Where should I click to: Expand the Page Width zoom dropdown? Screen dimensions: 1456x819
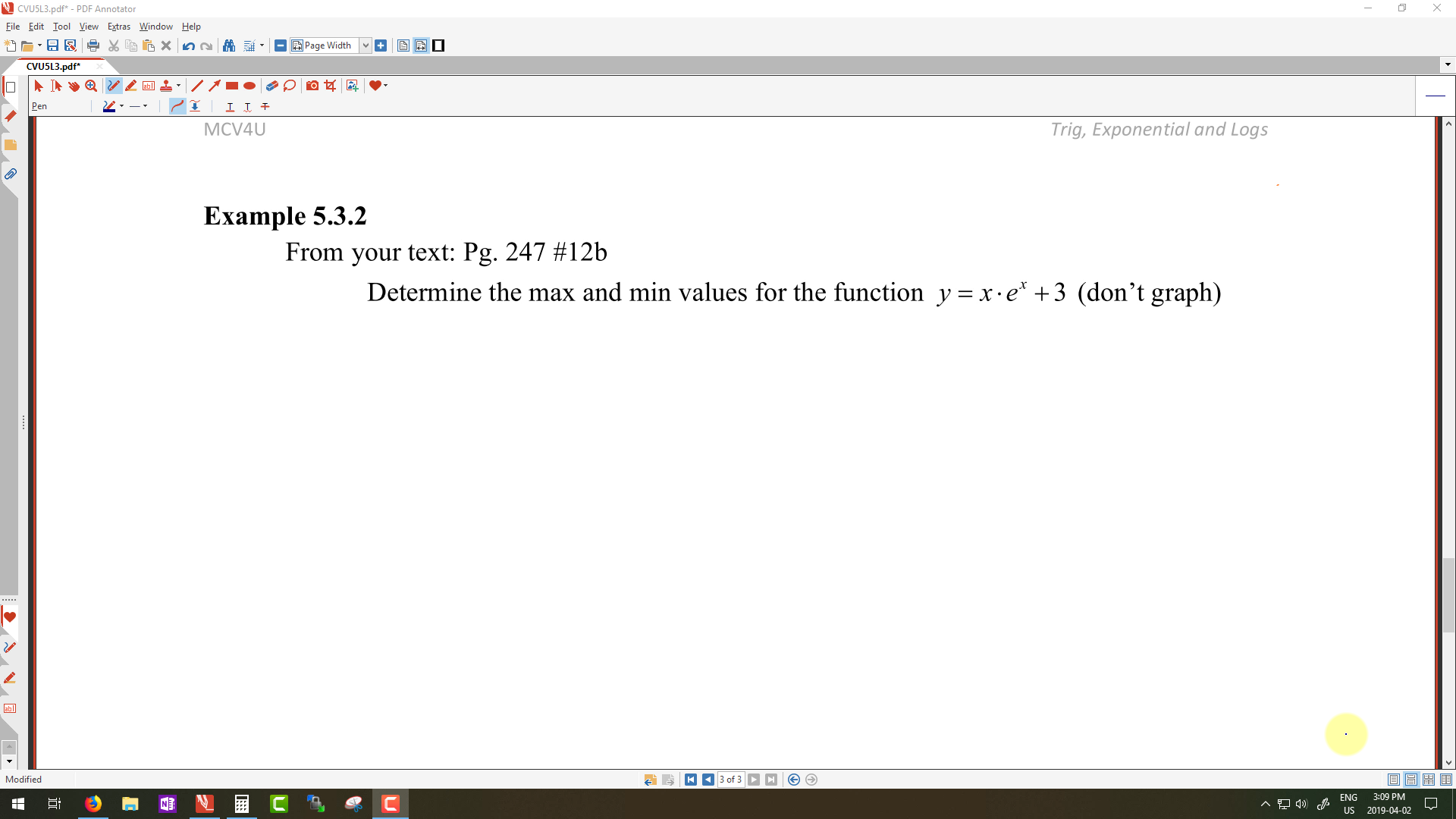(366, 45)
